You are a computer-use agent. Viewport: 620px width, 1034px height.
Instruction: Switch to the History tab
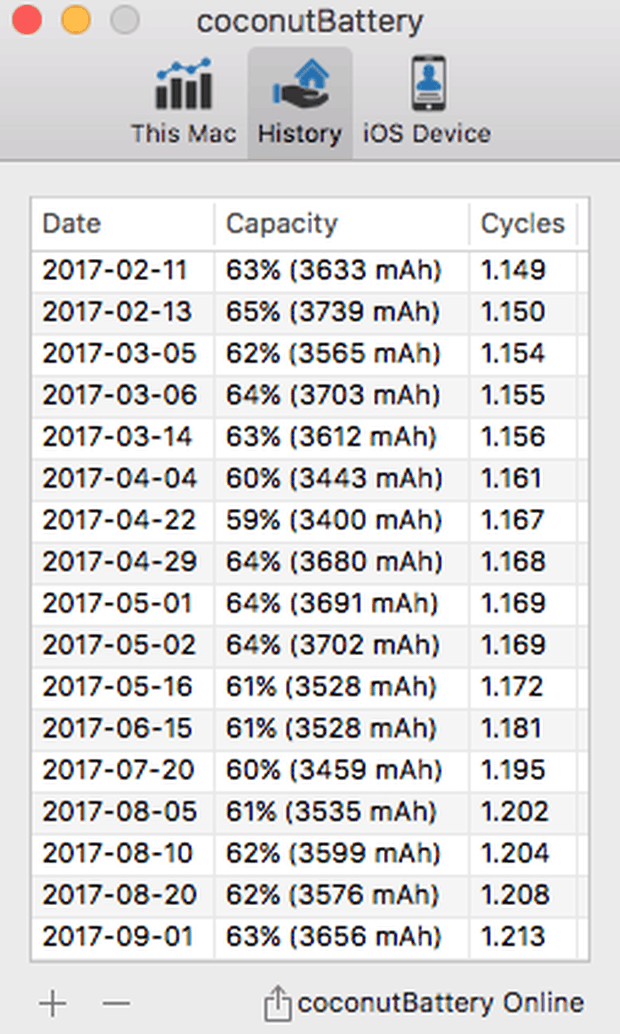coord(299,101)
